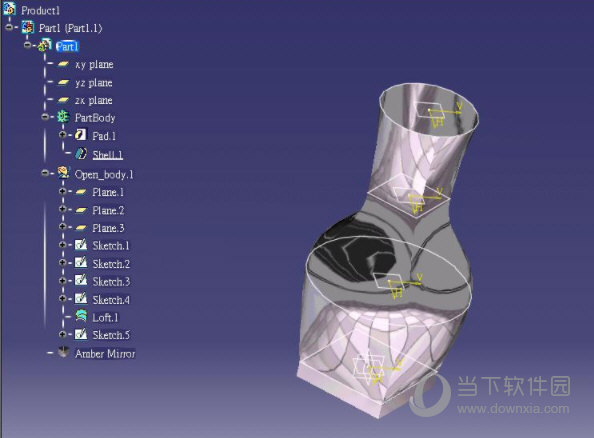Select the Pad.1 label
594x438 pixels.
[104, 136]
